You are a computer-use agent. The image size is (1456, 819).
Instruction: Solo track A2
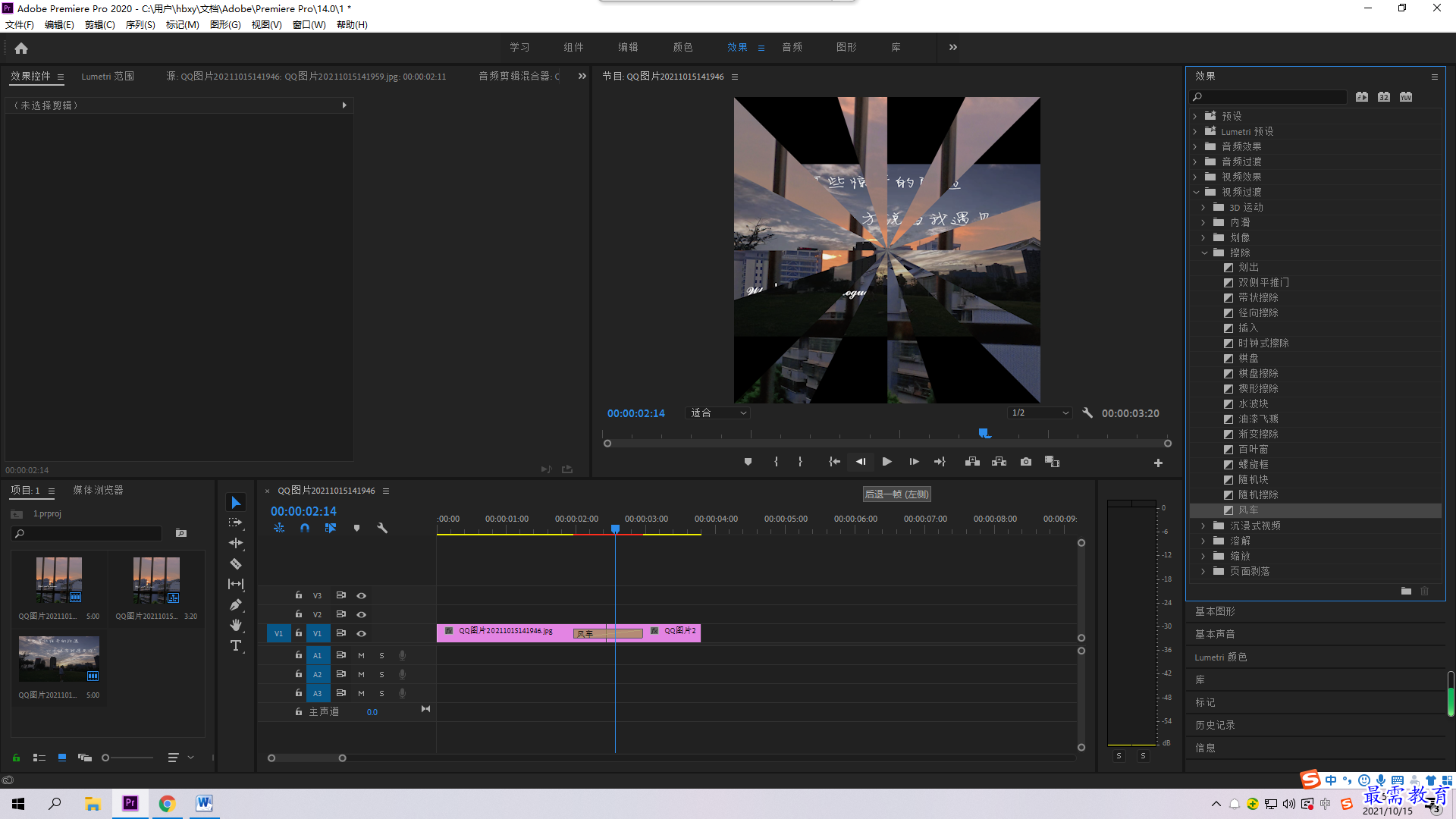[x=381, y=674]
